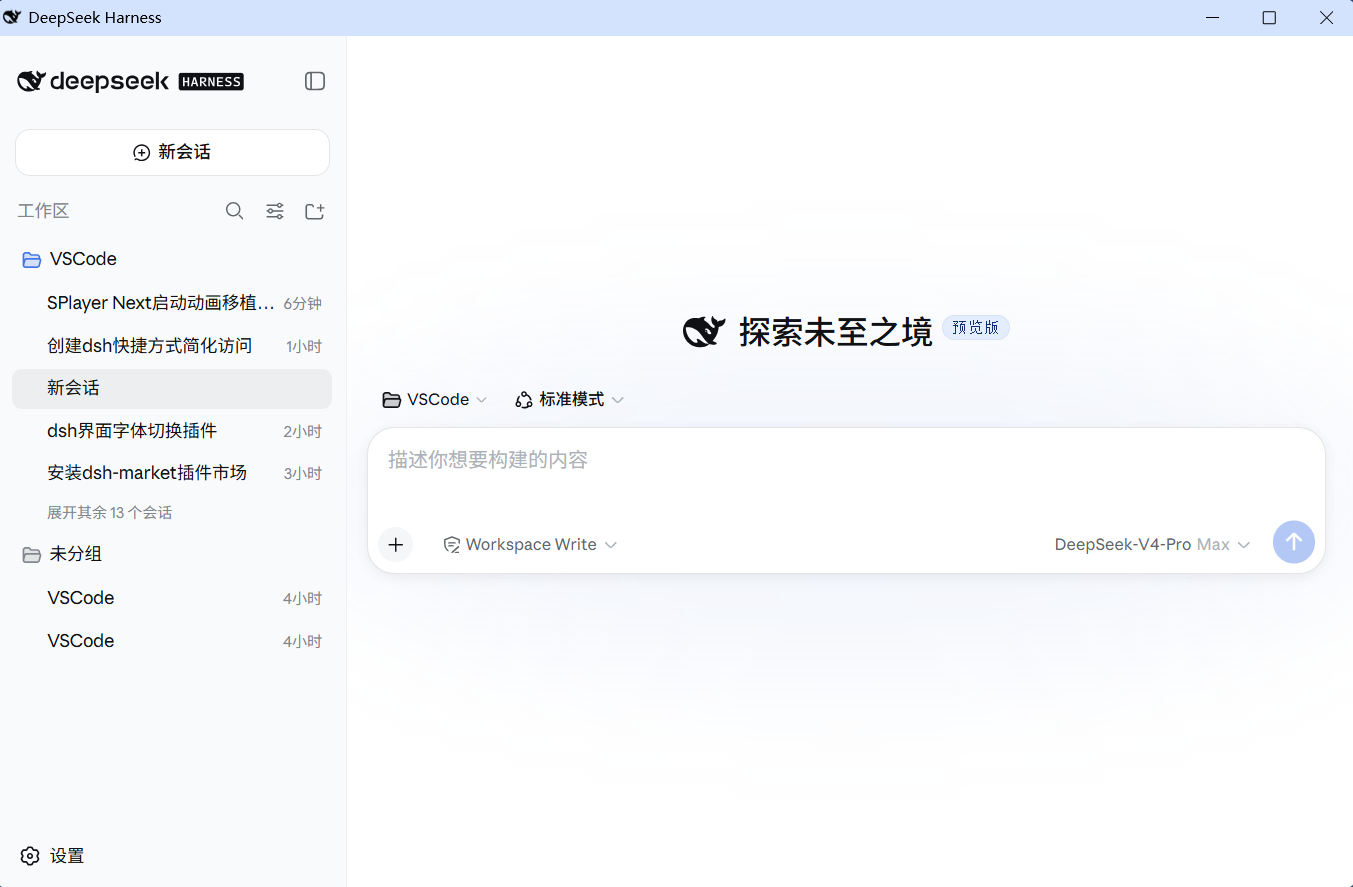
Task: Open workspace search with the magnifier icon
Action: click(235, 211)
